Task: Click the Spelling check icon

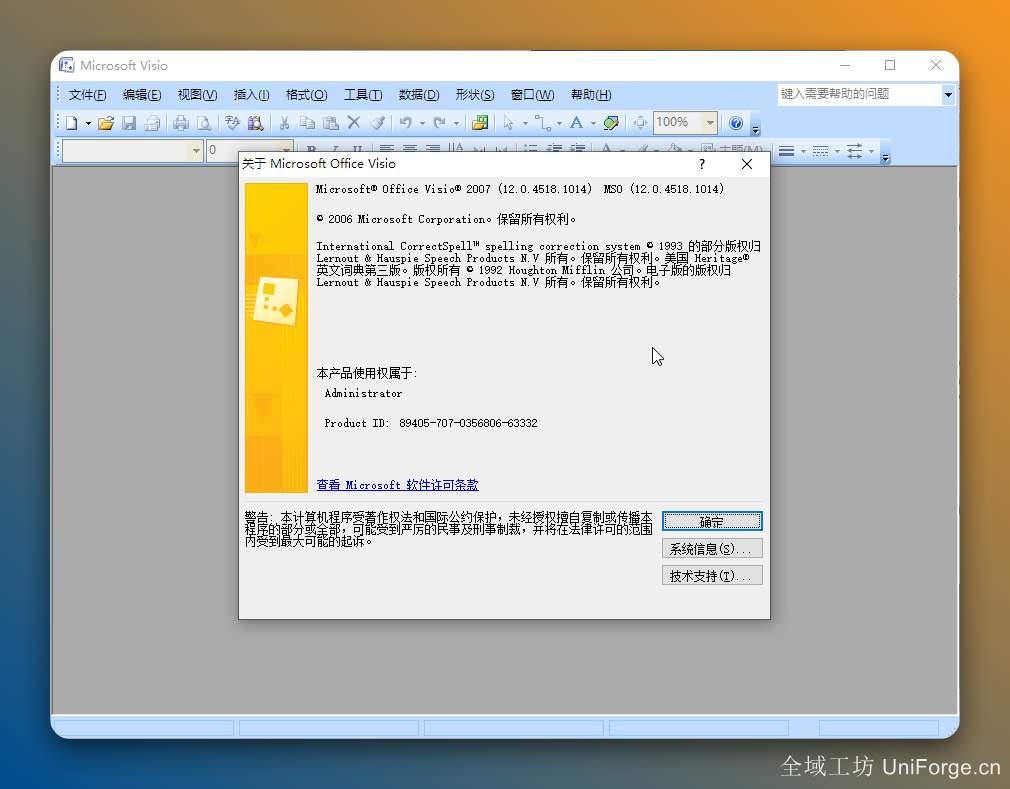Action: pyautogui.click(x=233, y=122)
